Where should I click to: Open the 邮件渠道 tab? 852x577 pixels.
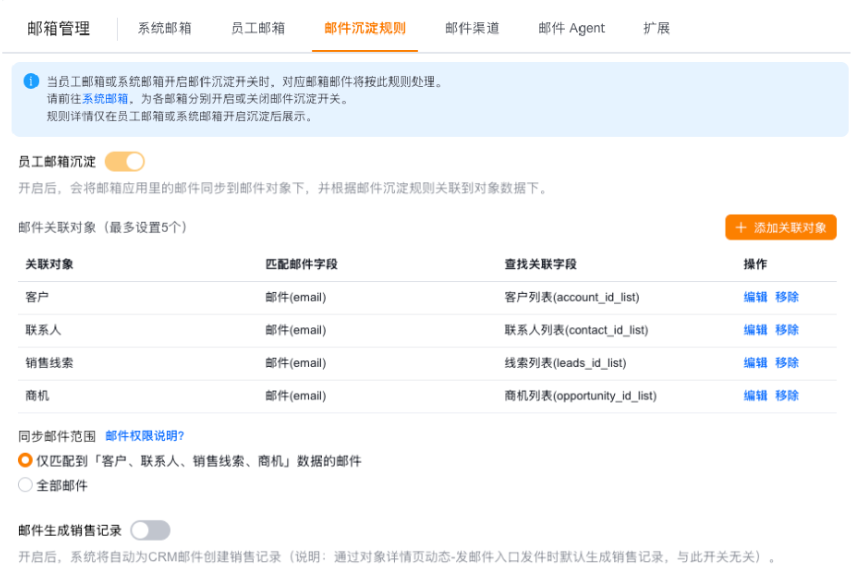(472, 28)
